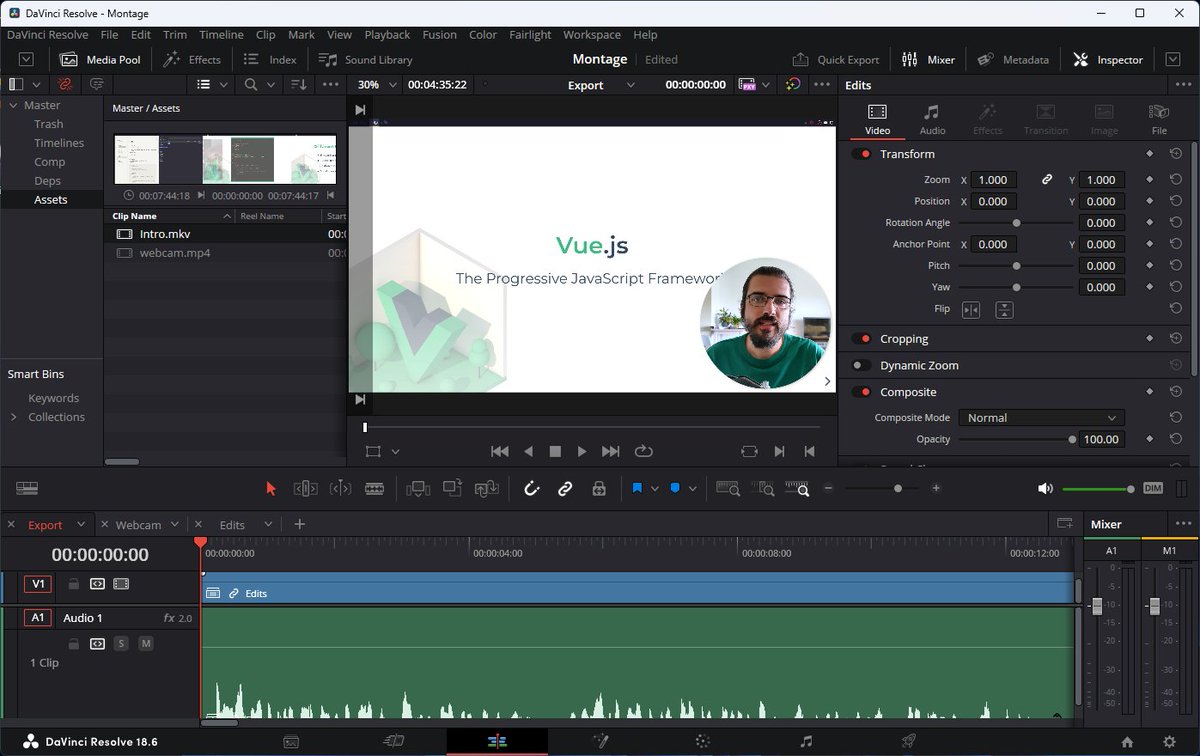1200x756 pixels.
Task: Open the Sound Library panel
Action: tap(365, 59)
